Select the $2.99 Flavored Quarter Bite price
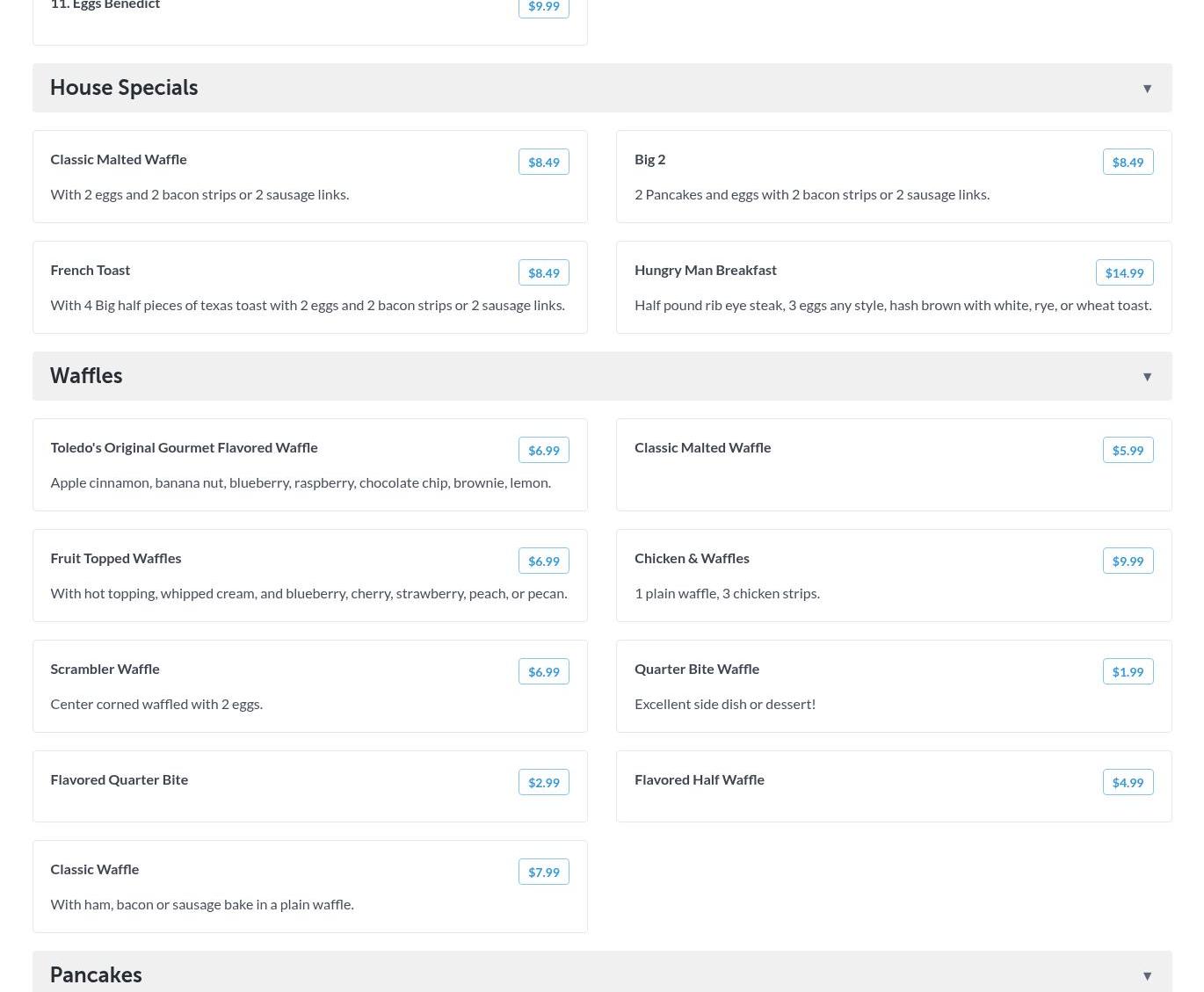The image size is (1204, 992). coord(543,782)
